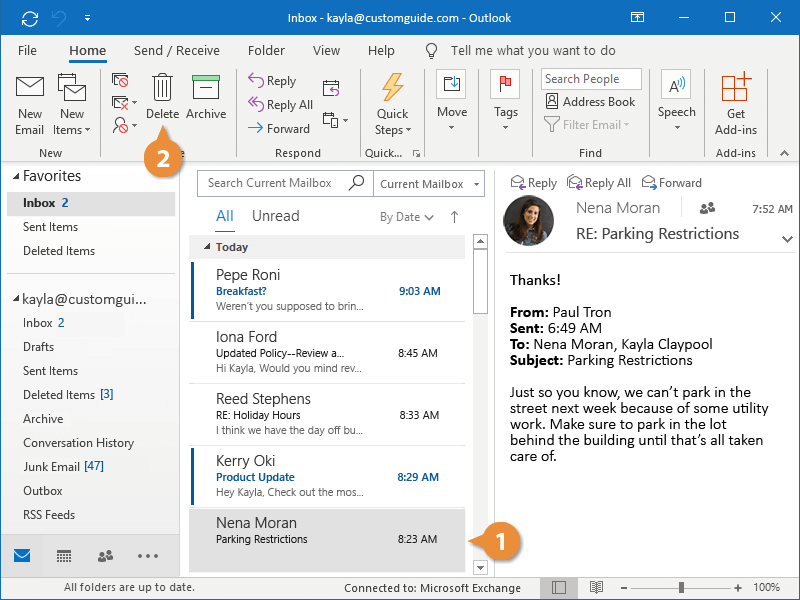800x600 pixels.
Task: Open the By Date sort dropdown
Action: coord(407,217)
